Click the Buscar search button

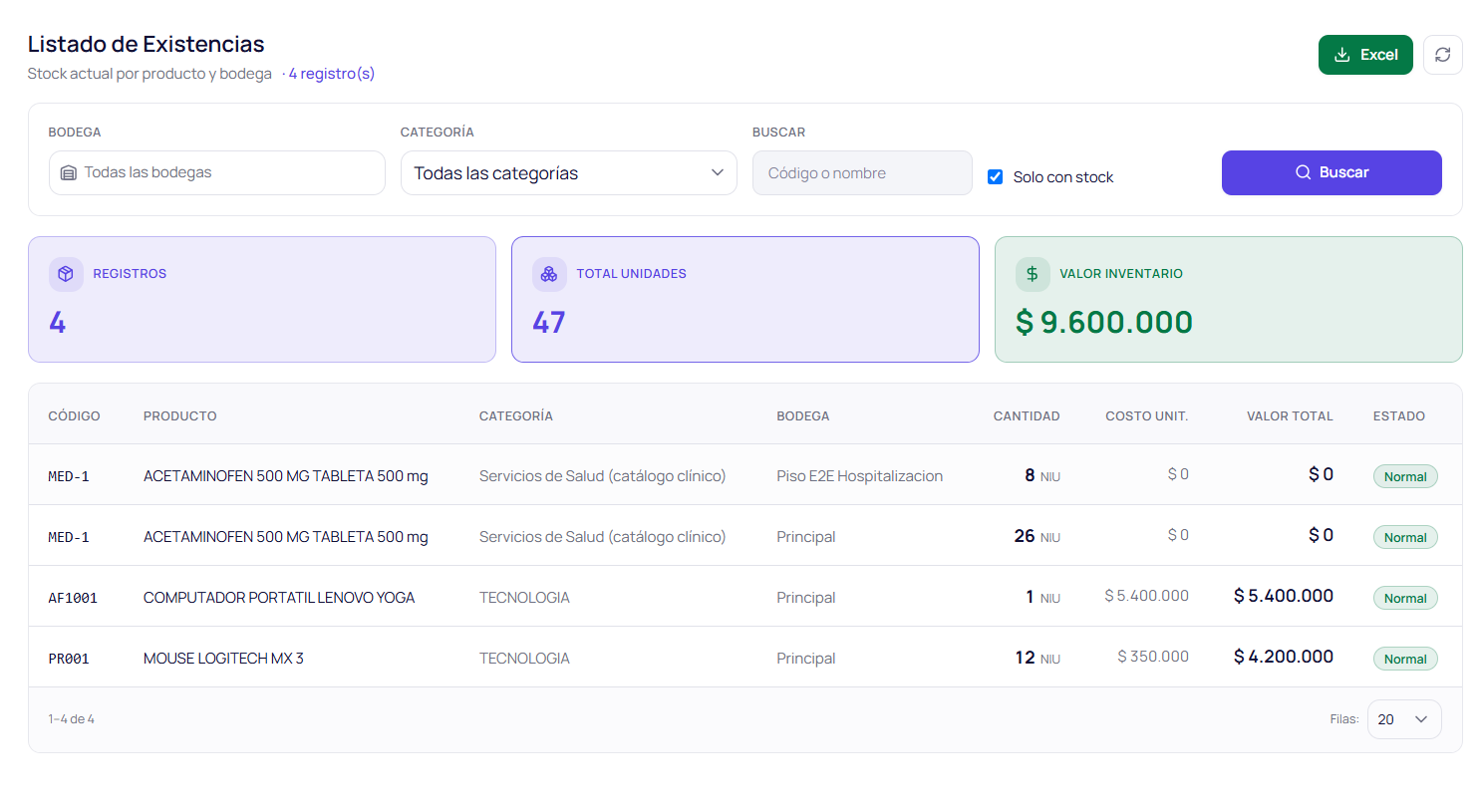(x=1332, y=172)
